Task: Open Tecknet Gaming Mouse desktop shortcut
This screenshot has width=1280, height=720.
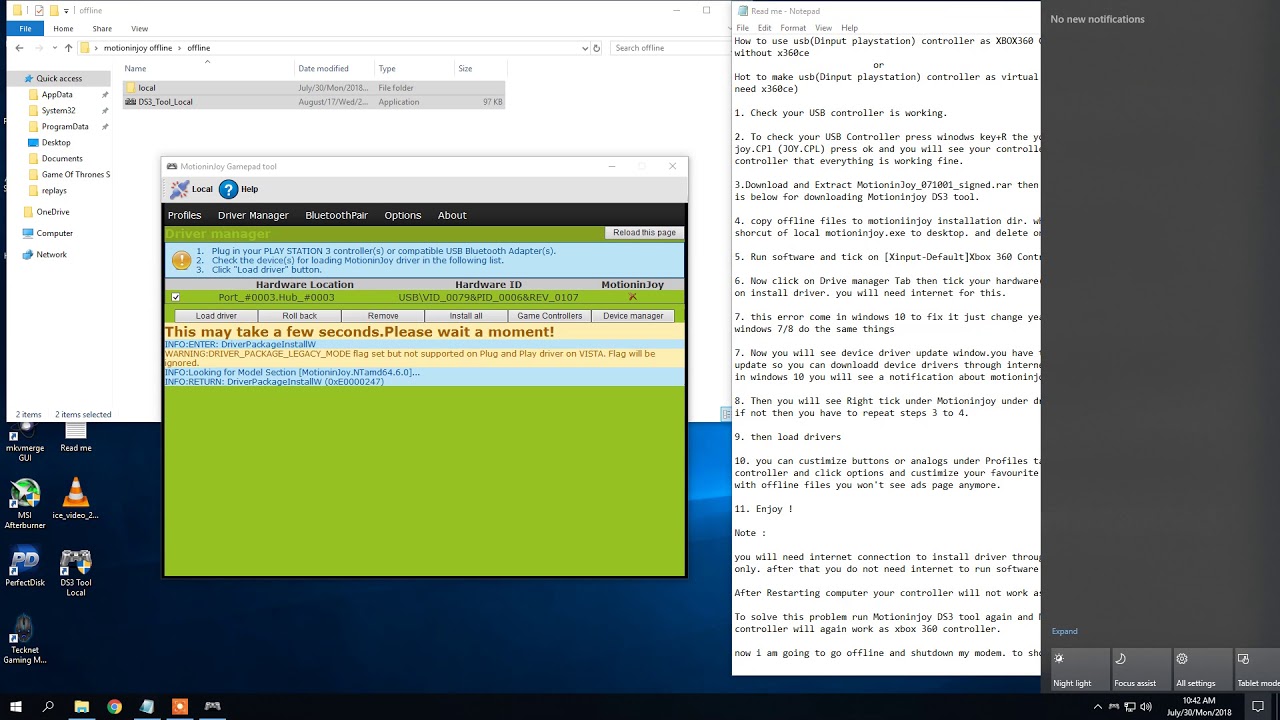Action: 24,638
